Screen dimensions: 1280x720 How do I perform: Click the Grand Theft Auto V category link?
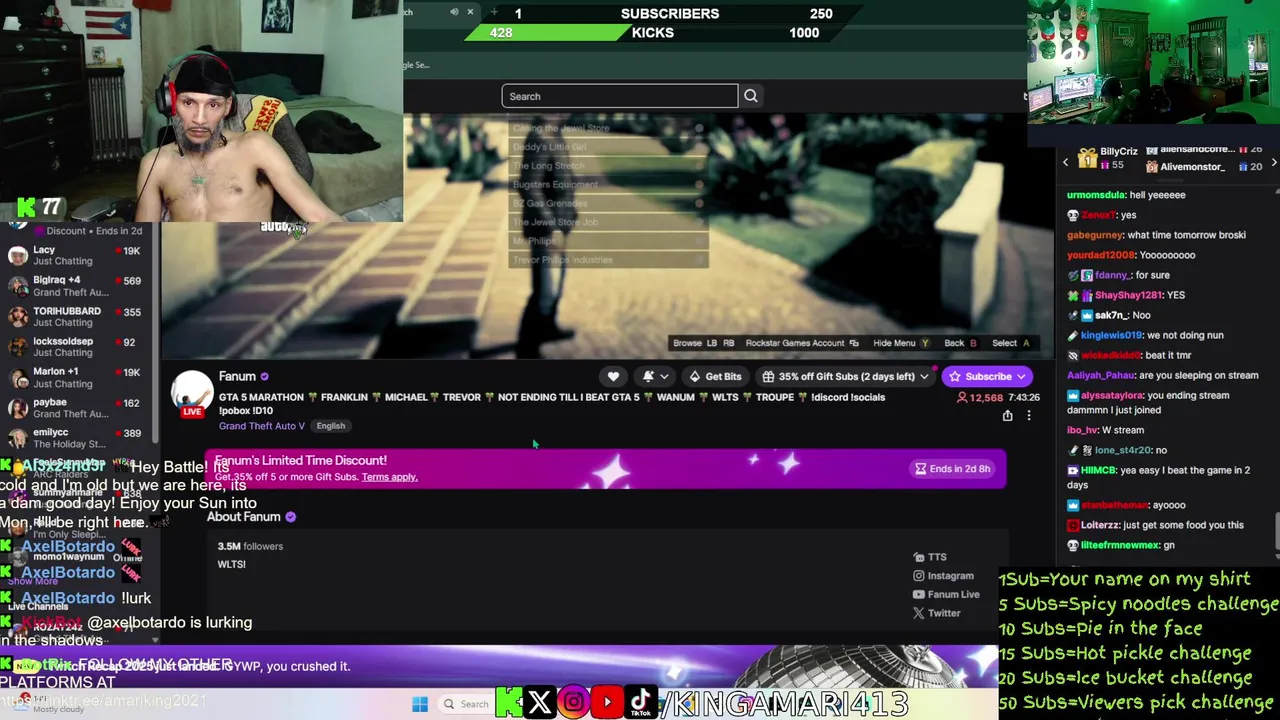262,426
